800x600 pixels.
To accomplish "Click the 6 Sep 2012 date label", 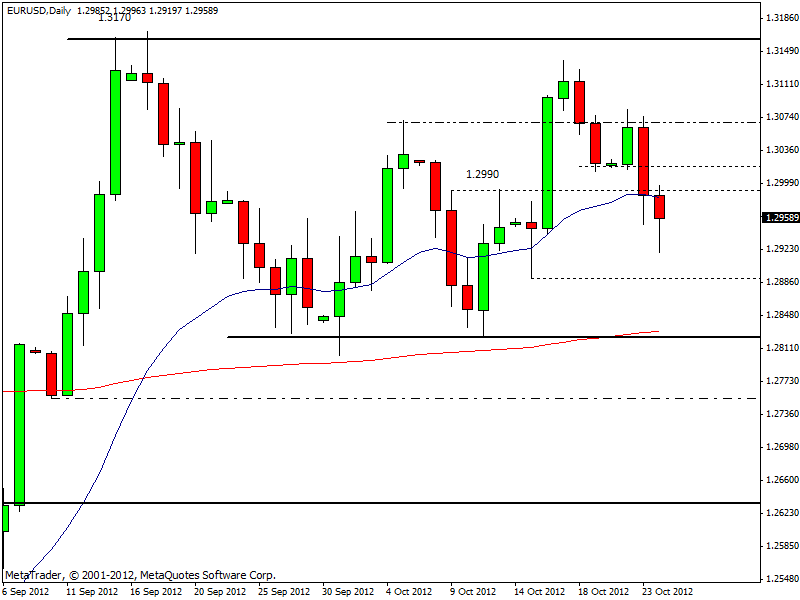I will [28, 591].
